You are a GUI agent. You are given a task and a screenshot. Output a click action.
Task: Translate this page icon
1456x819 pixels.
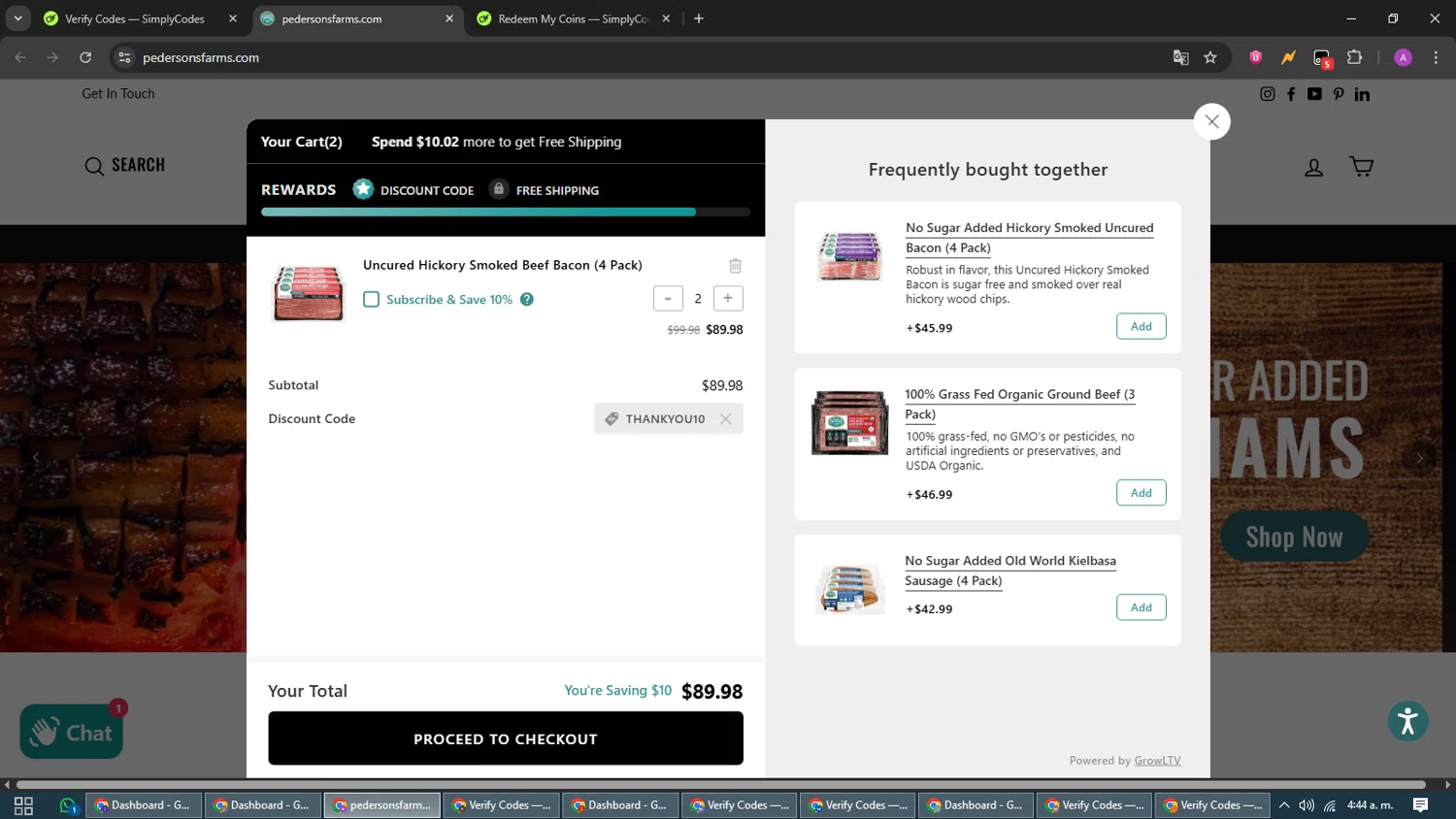click(1180, 57)
